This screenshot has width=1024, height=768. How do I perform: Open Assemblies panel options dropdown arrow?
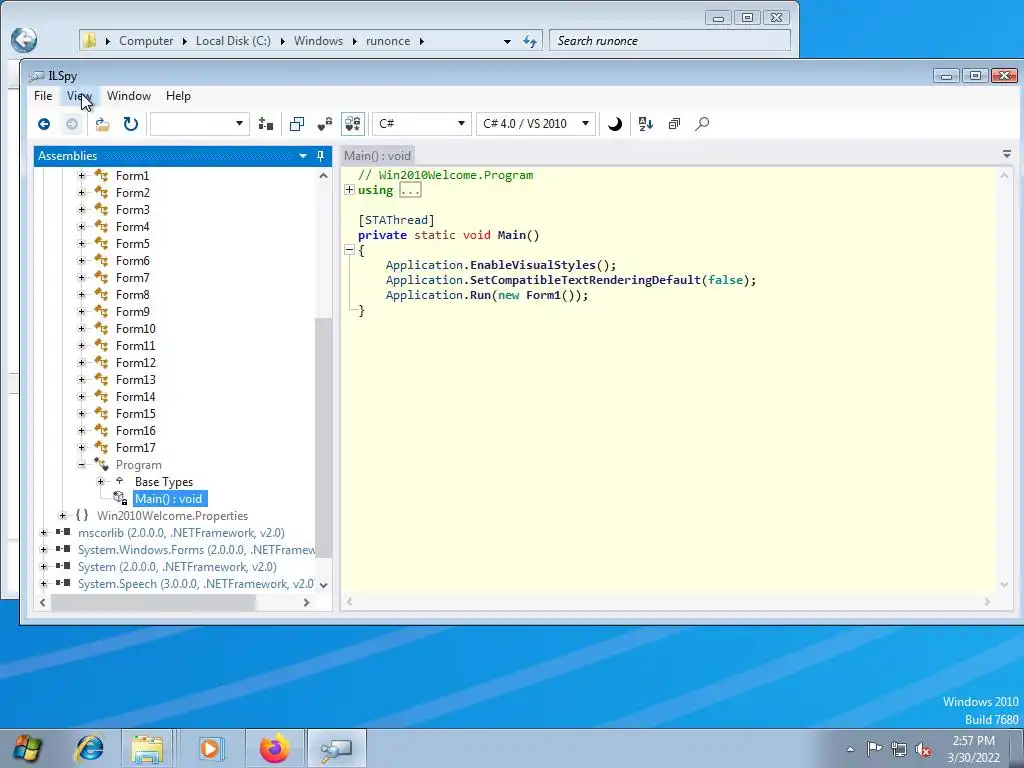303,156
